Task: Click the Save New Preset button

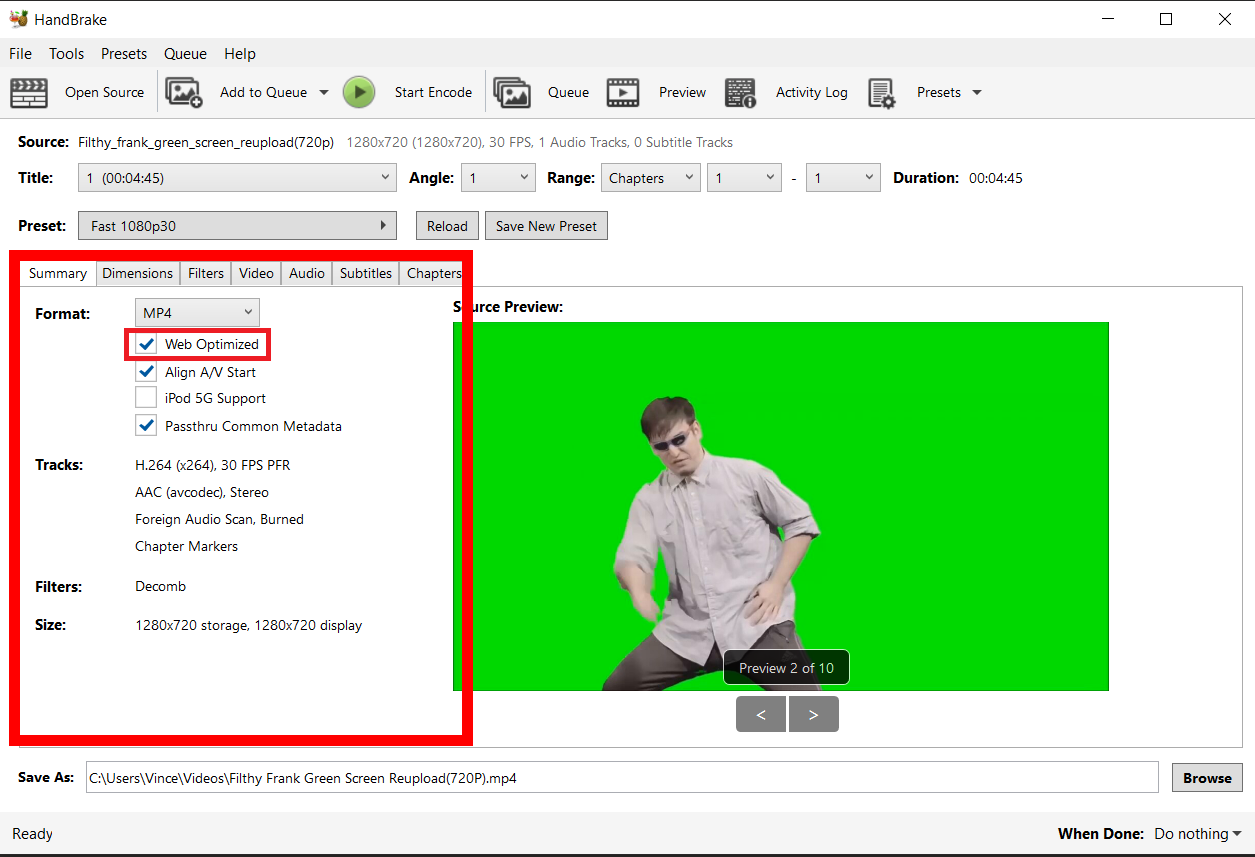Action: tap(546, 225)
